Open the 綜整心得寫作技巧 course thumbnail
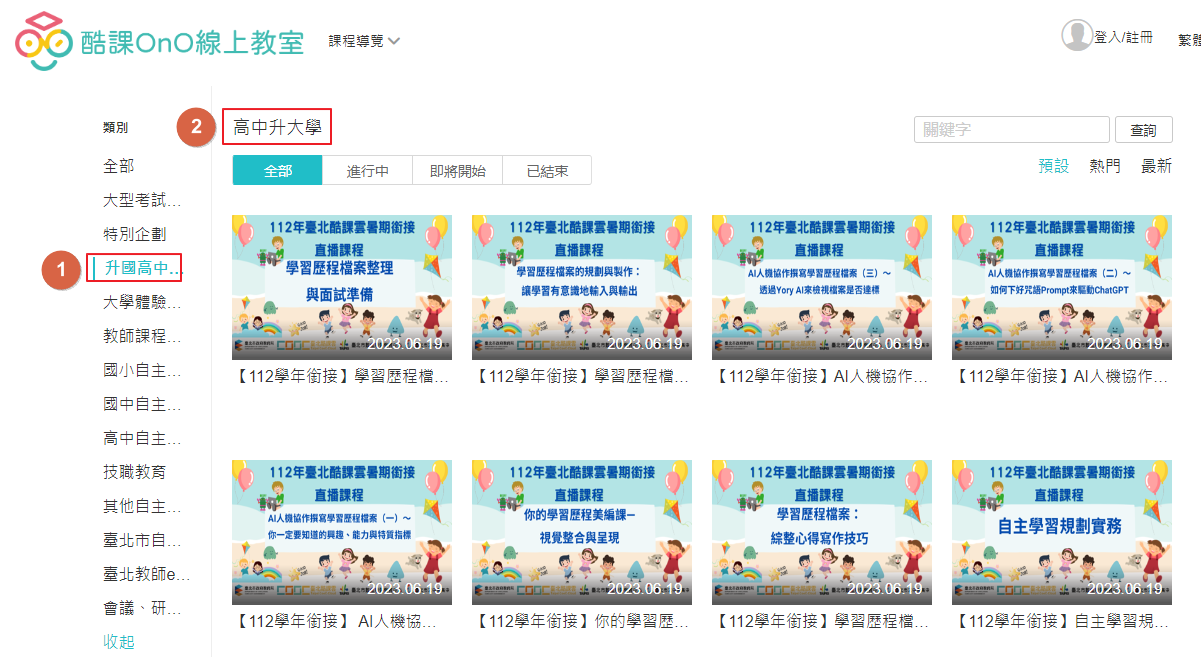This screenshot has width=1201, height=657. click(x=822, y=532)
